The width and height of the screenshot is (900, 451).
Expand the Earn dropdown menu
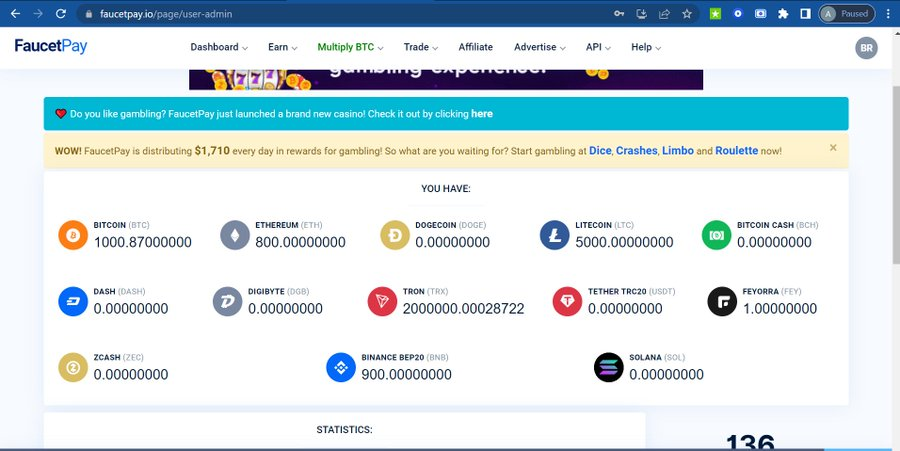point(282,47)
